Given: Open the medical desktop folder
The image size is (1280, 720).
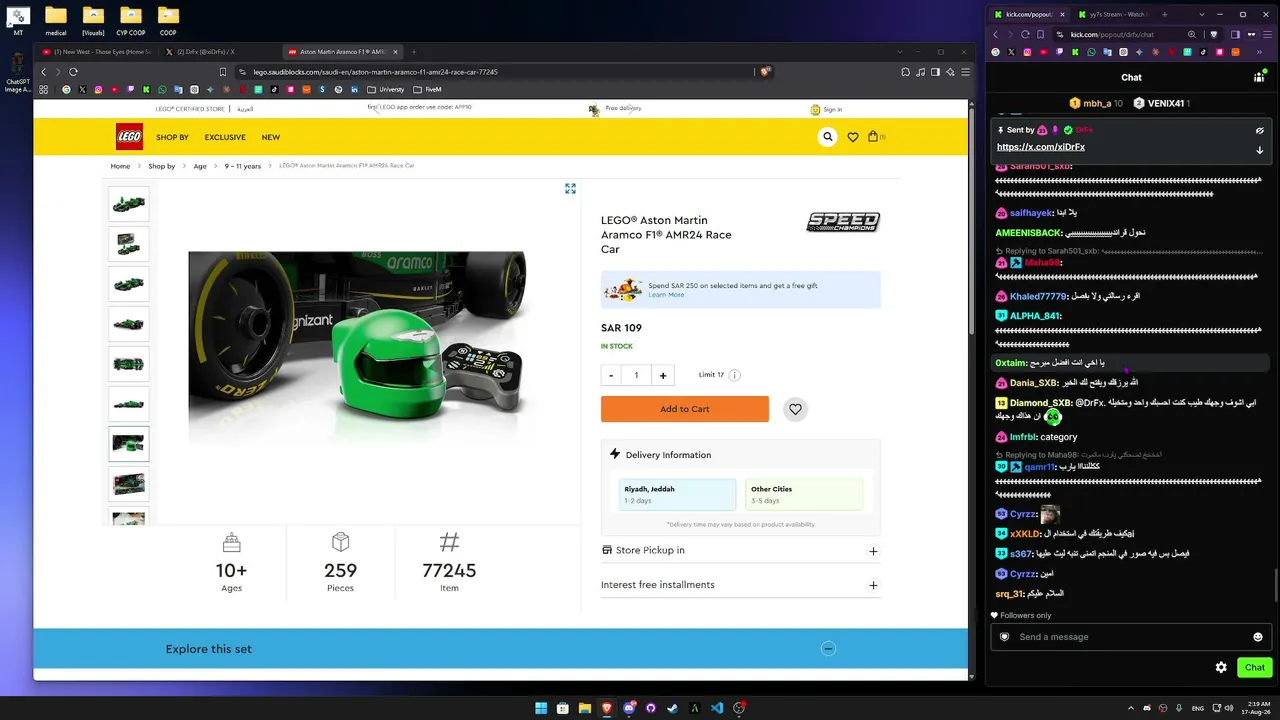Looking at the screenshot, I should (x=56, y=20).
